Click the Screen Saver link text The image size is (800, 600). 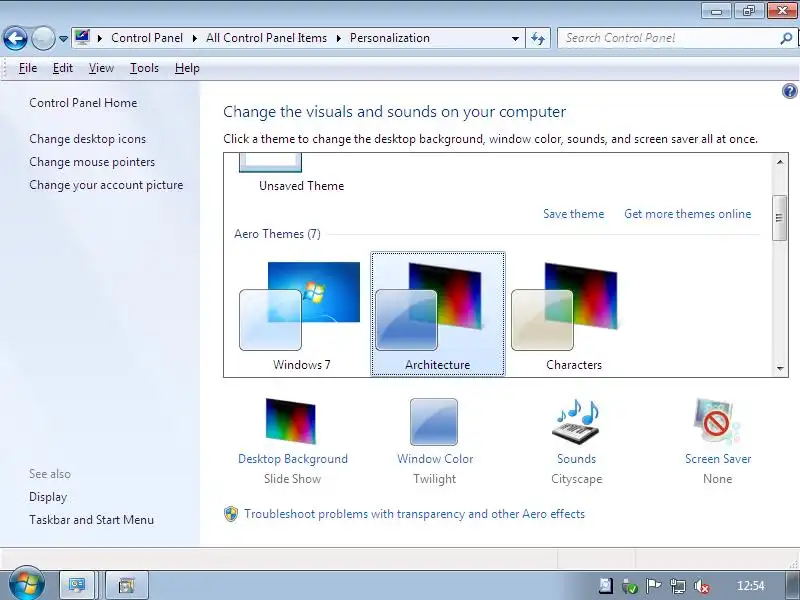click(x=718, y=459)
